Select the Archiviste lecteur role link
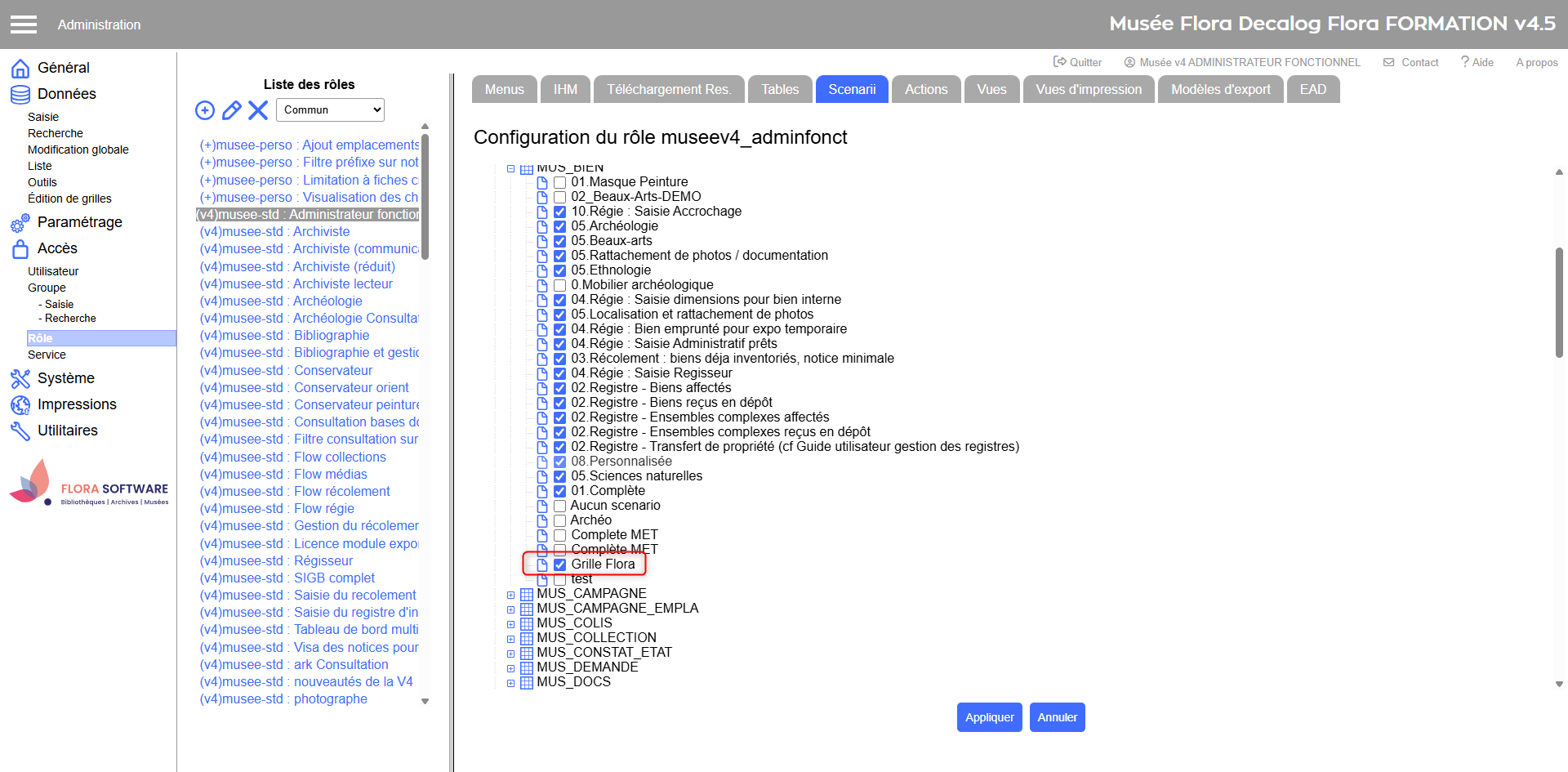Viewport: 1568px width, 772px height. [x=343, y=284]
